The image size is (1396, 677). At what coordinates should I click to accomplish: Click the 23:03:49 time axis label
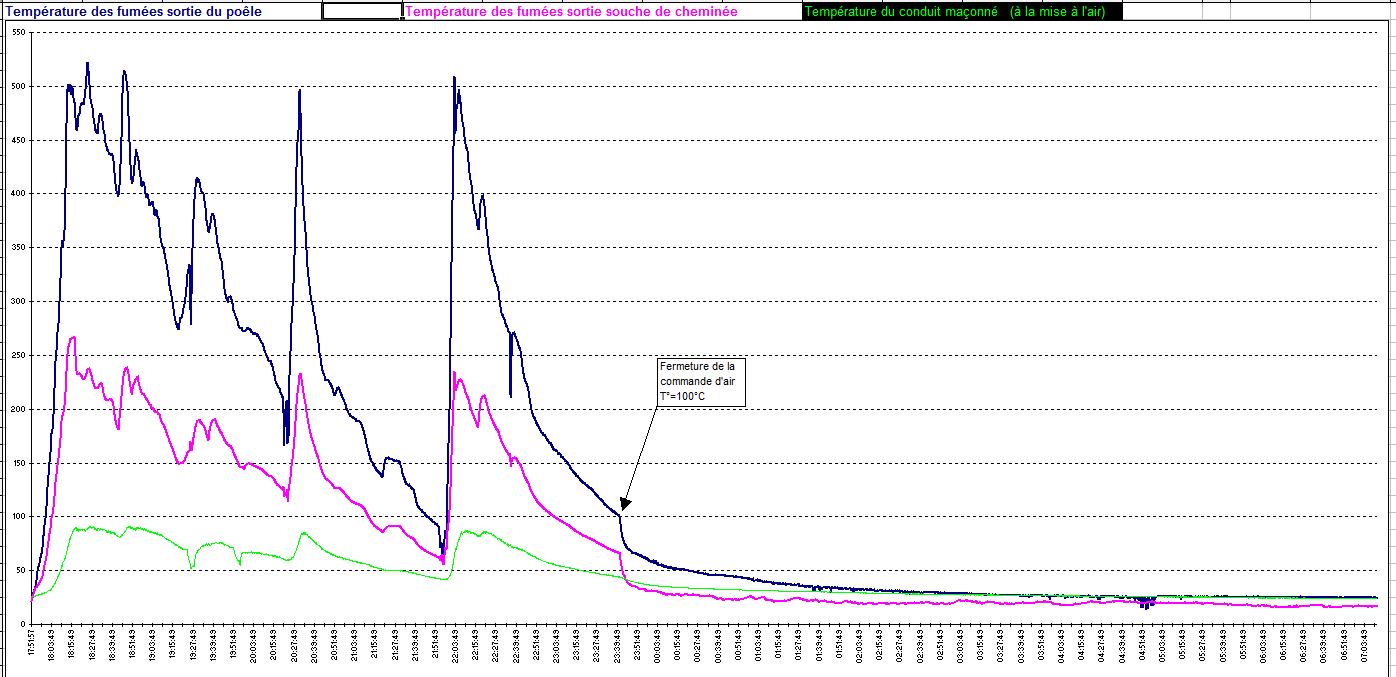click(556, 644)
